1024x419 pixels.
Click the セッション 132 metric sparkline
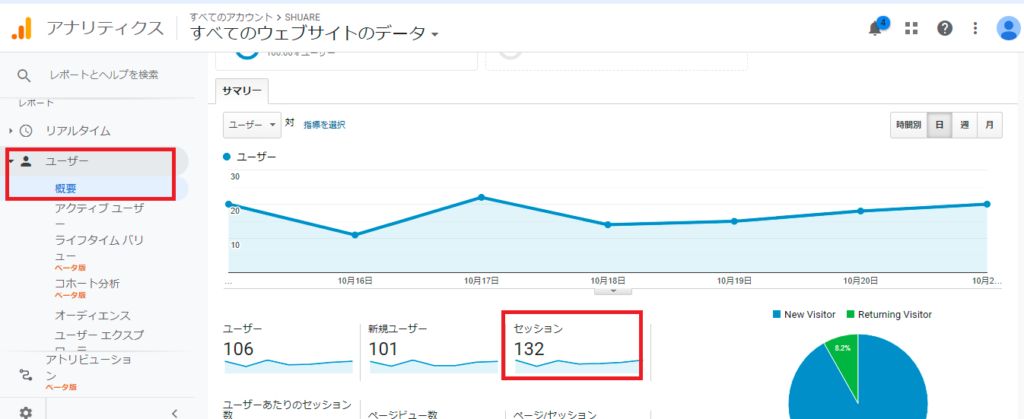click(577, 365)
